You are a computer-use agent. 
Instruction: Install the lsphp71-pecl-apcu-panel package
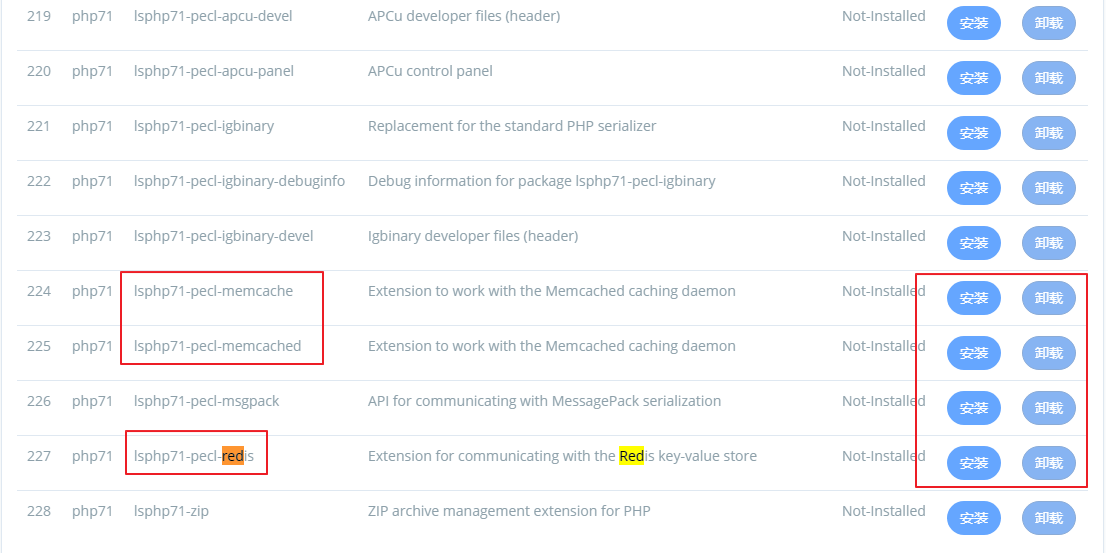click(x=973, y=78)
